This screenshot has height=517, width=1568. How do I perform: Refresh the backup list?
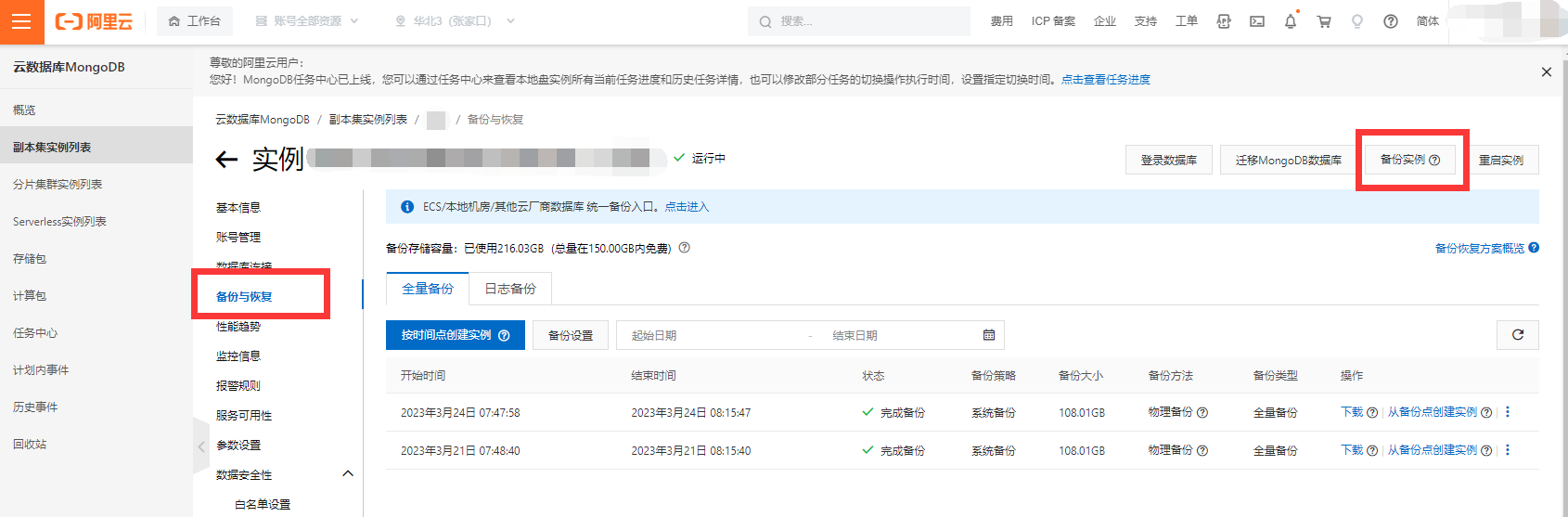point(1518,335)
